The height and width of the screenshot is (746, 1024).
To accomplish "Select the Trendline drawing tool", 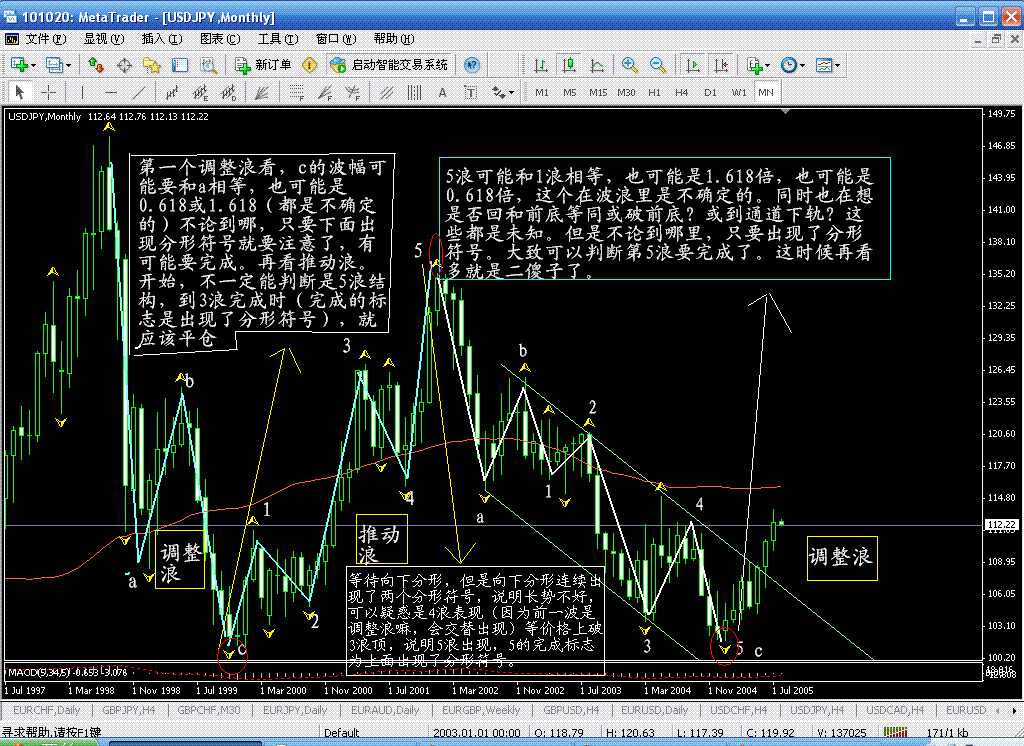I will tap(139, 92).
